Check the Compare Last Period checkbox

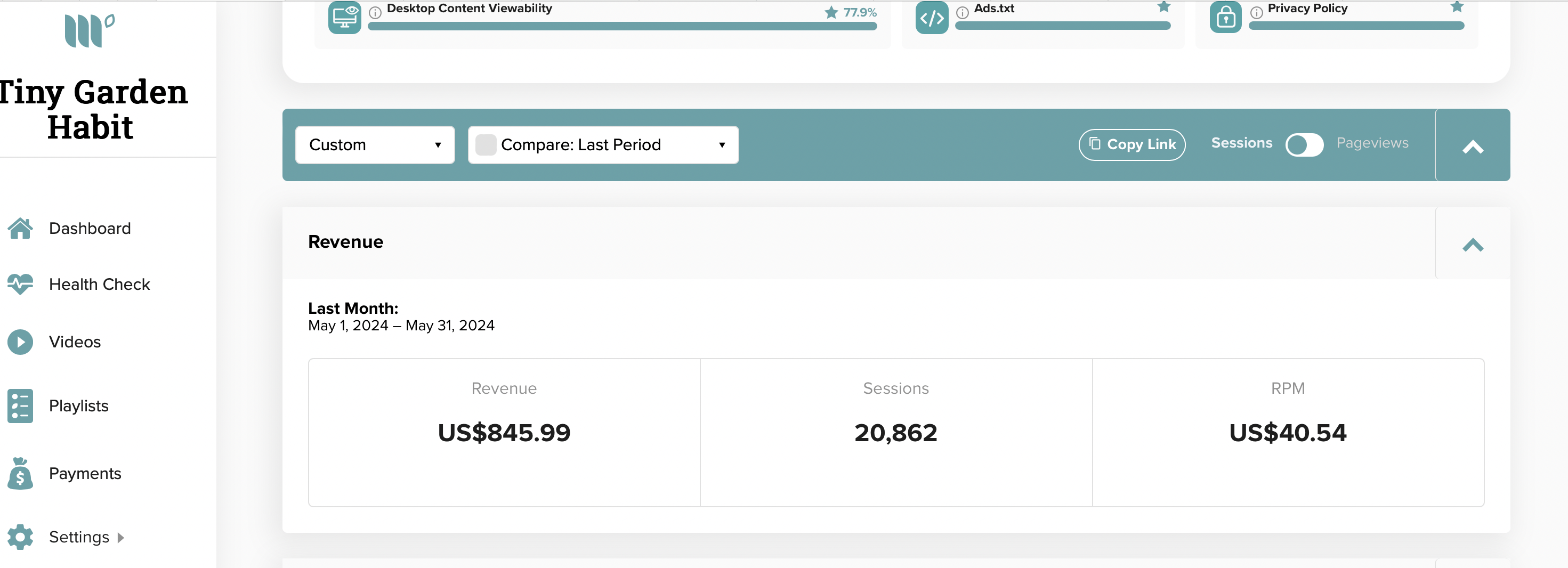pyautogui.click(x=485, y=145)
